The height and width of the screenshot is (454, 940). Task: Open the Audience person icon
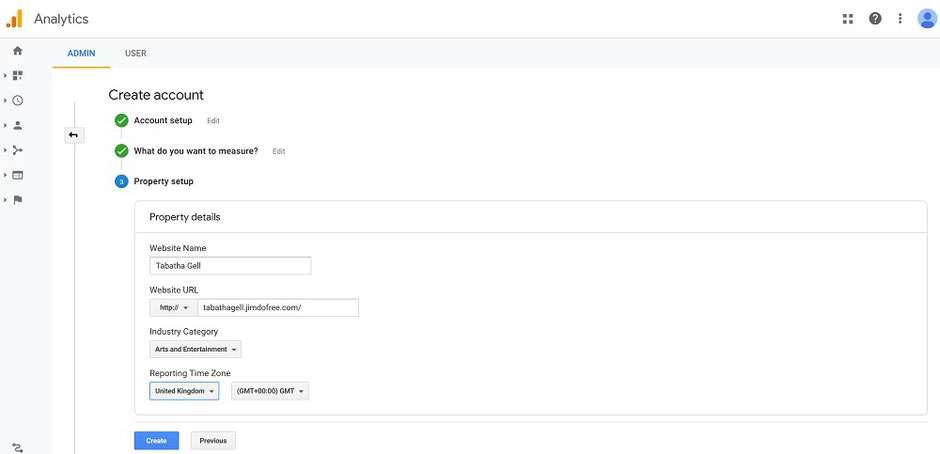(x=17, y=125)
